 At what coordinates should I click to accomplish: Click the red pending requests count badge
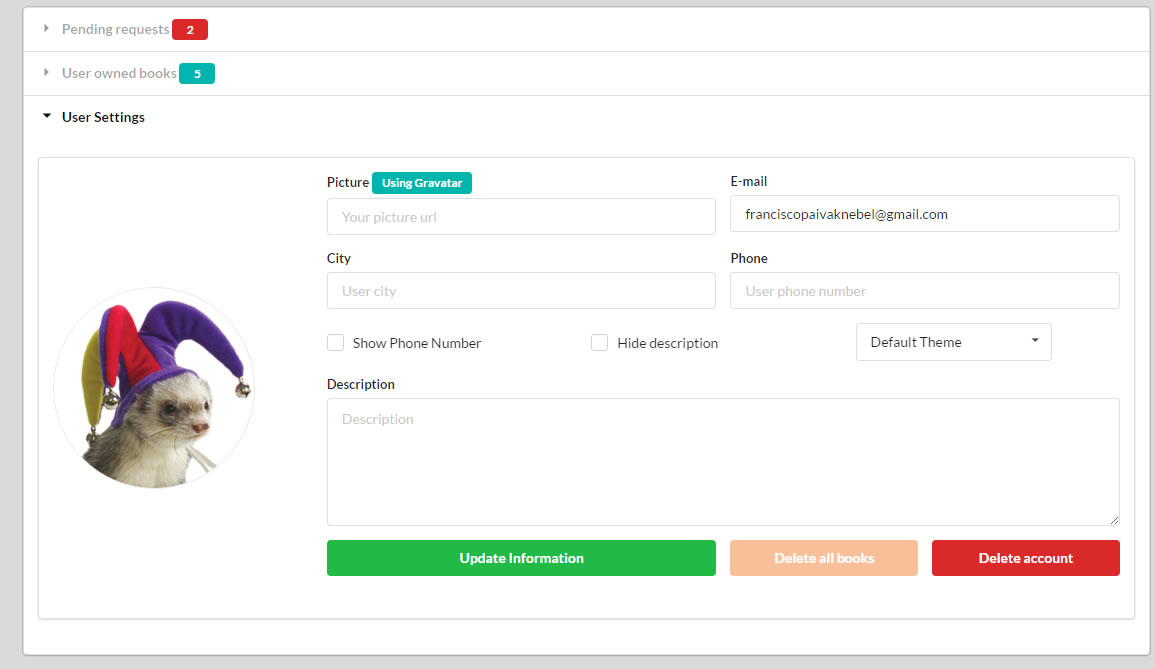pyautogui.click(x=190, y=29)
